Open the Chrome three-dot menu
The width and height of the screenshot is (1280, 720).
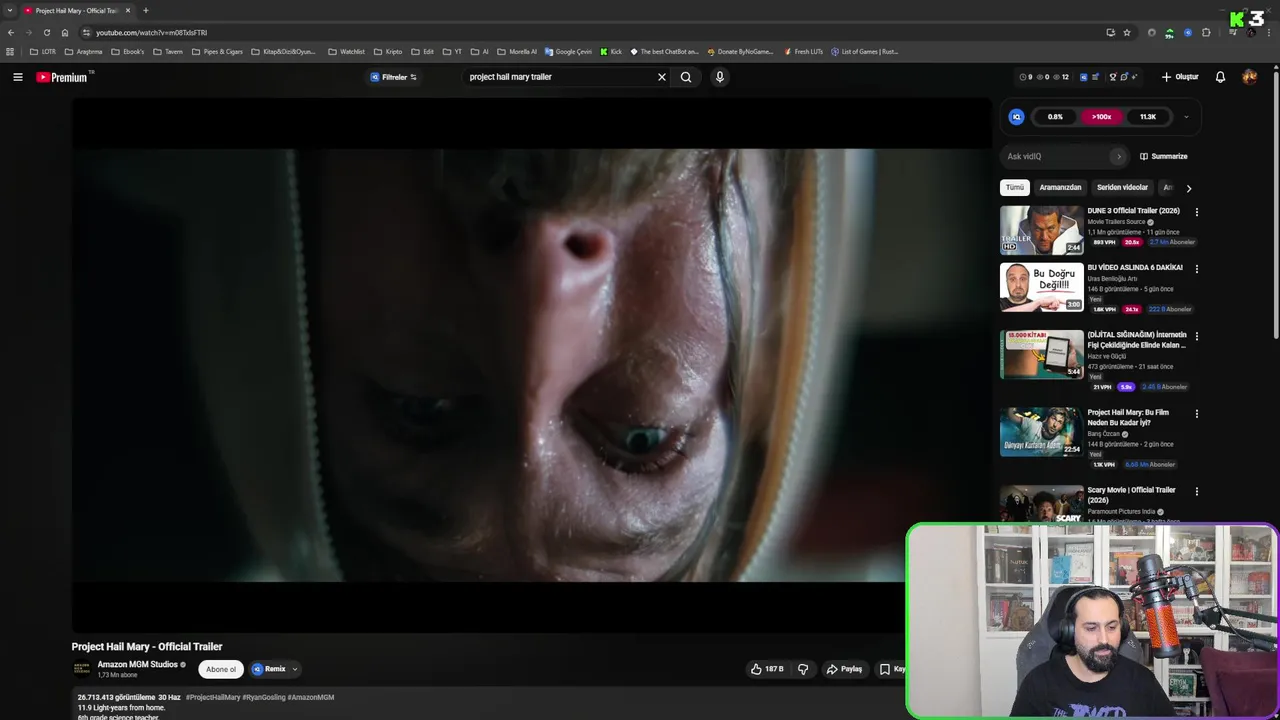click(1269, 32)
